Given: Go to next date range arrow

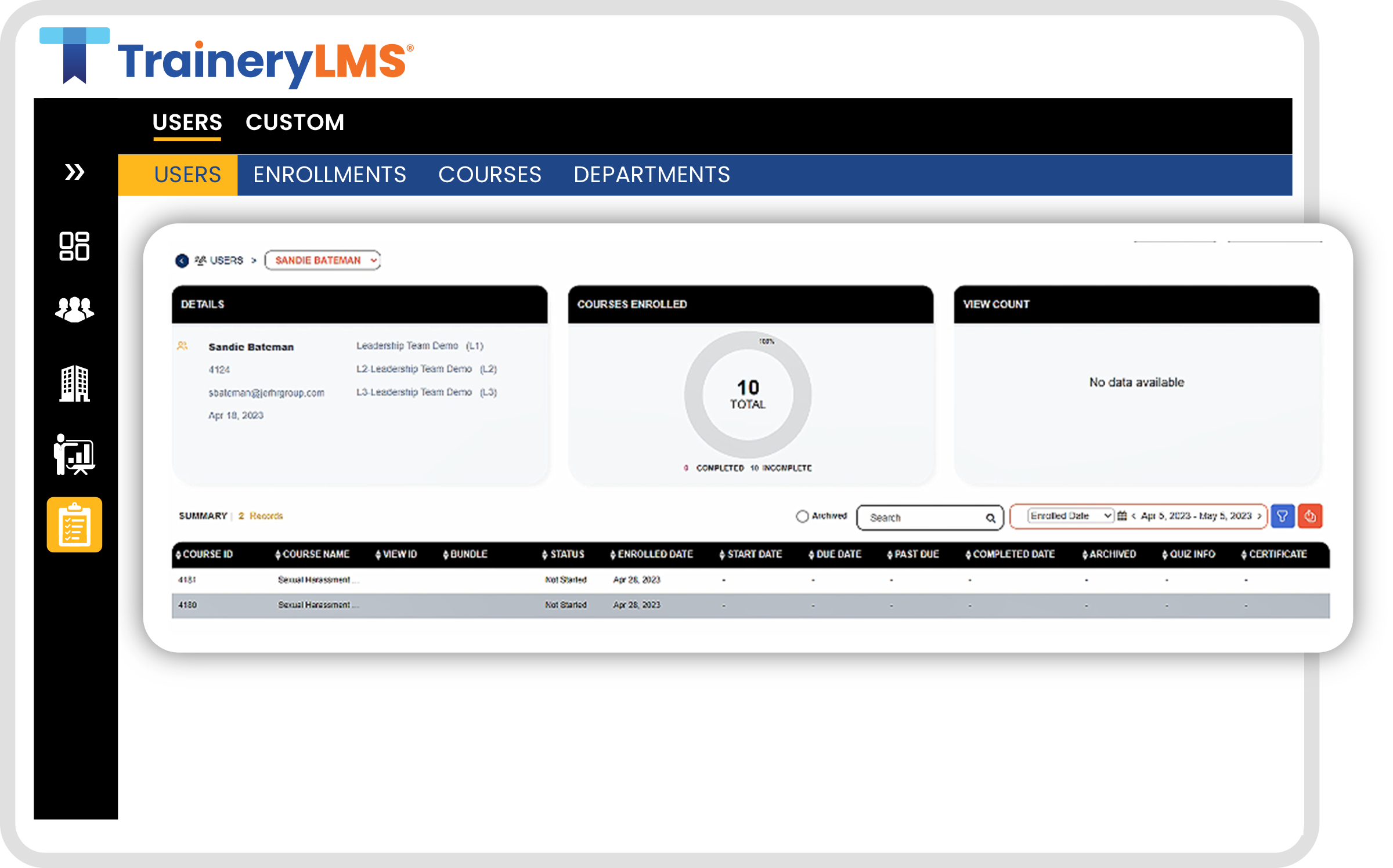Looking at the screenshot, I should (x=1259, y=516).
